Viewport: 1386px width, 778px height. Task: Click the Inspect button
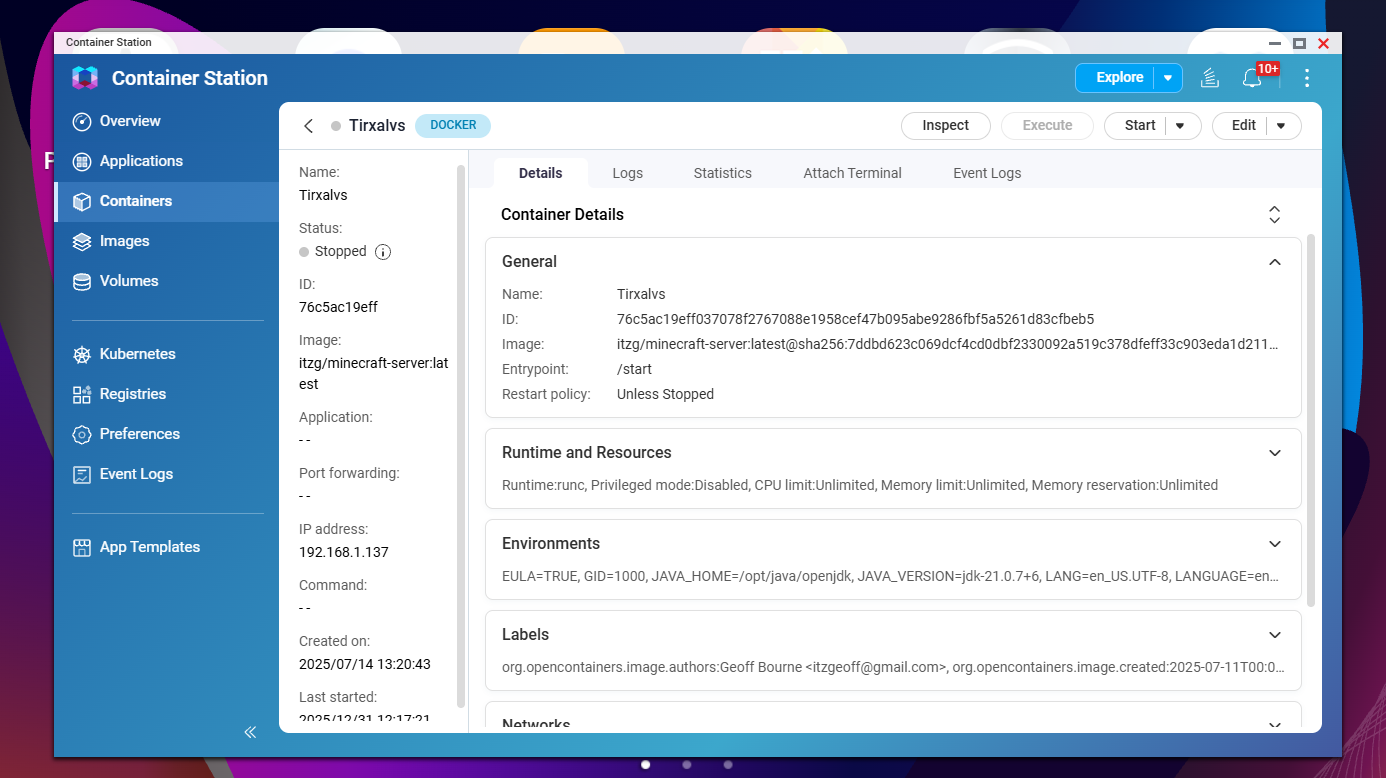(945, 126)
